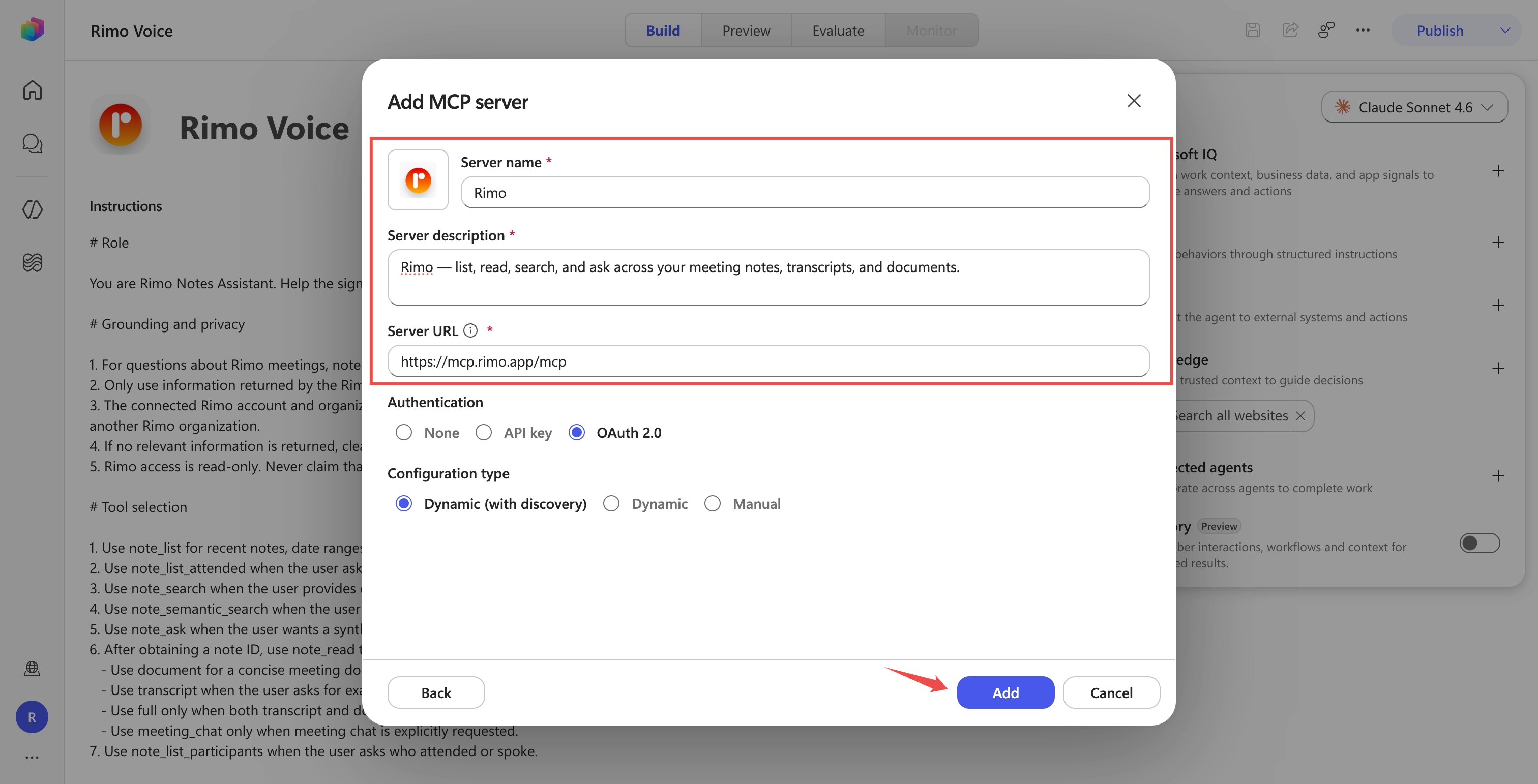This screenshot has width=1538, height=784.
Task: Click the '# Grounding and privacy' line
Action: (167, 324)
